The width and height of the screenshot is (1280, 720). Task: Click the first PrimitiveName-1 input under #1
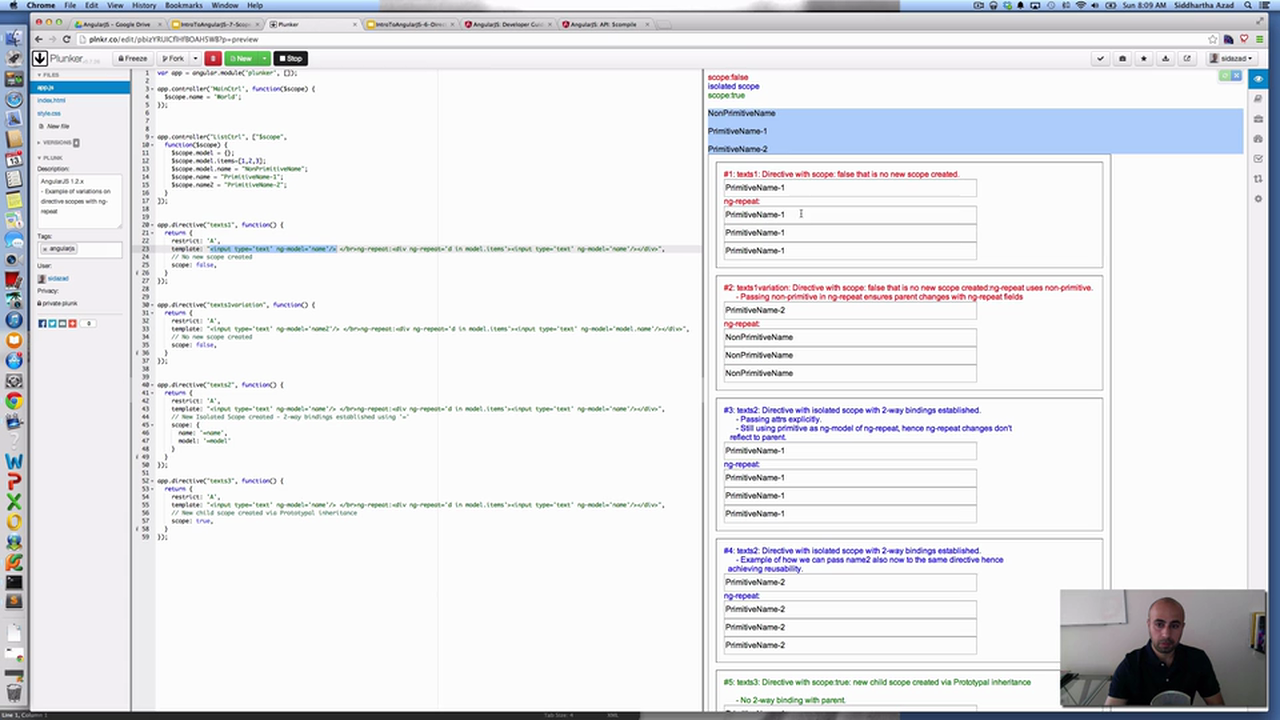tap(850, 188)
